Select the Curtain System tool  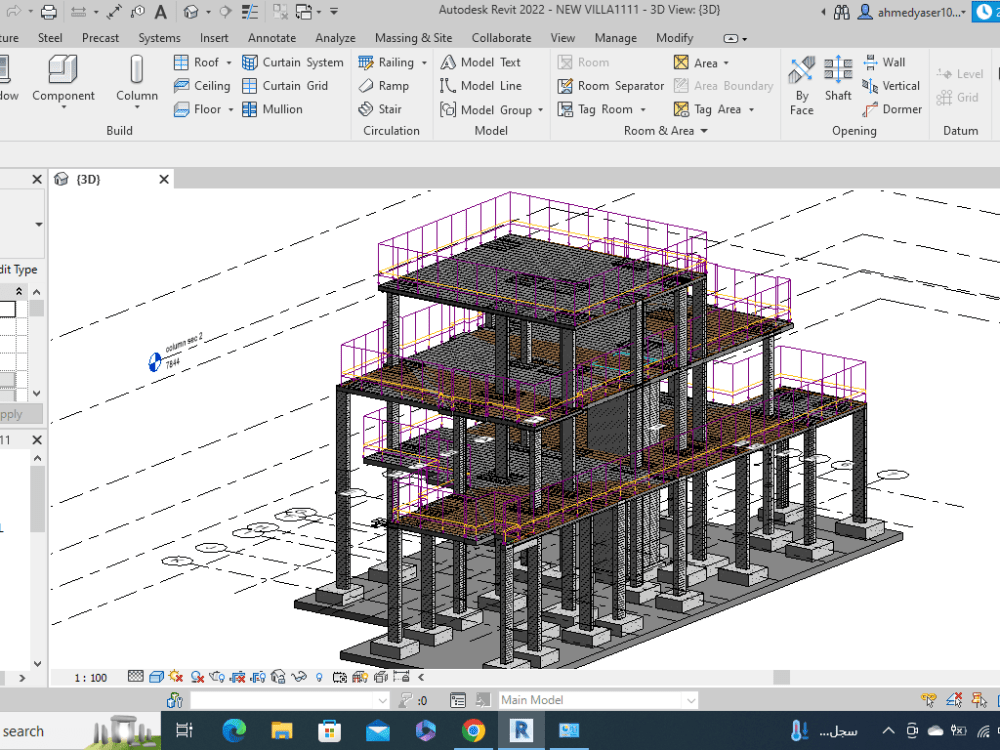(x=293, y=62)
